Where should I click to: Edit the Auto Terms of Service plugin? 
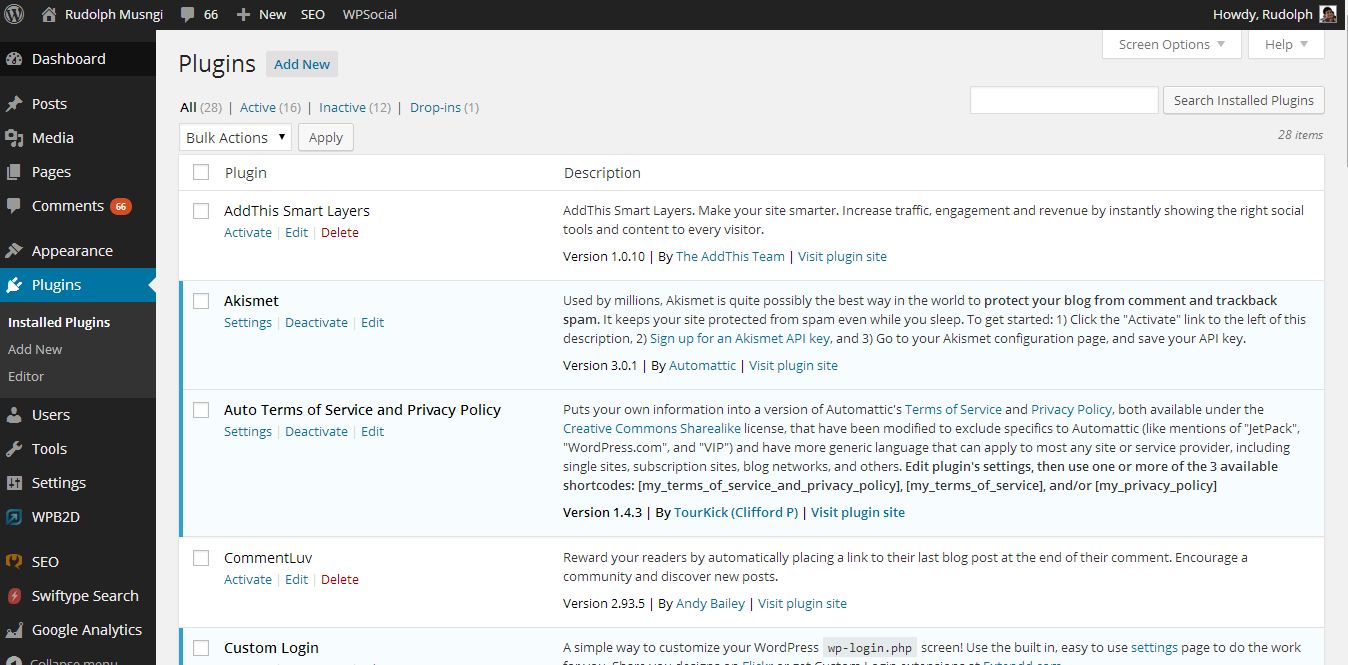point(373,431)
